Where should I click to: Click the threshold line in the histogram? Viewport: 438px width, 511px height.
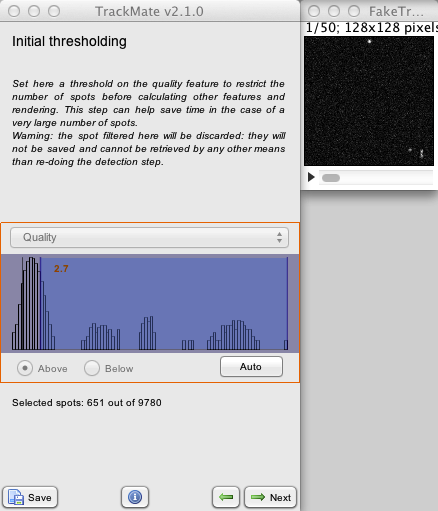pyautogui.click(x=40, y=303)
